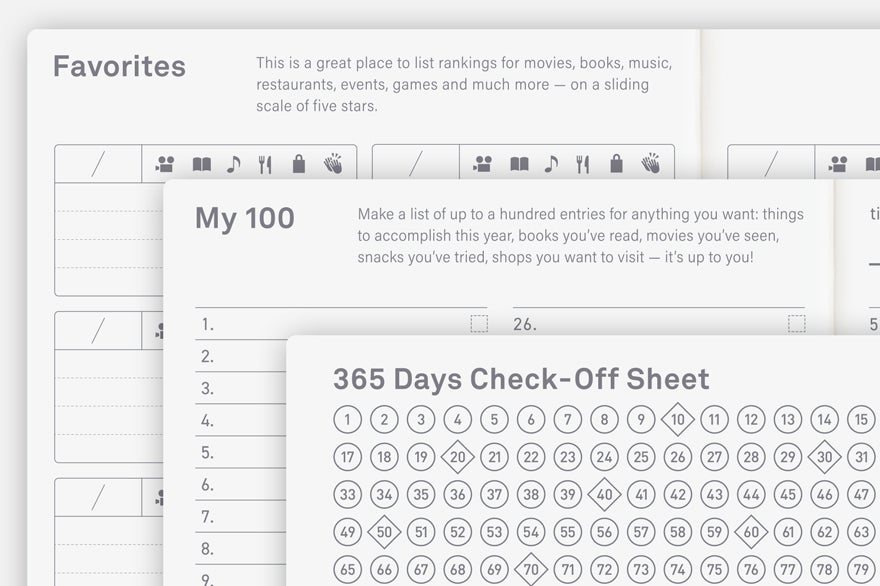Viewport: 880px width, 586px height.
Task: Check off the day 73 circle
Action: (641, 569)
